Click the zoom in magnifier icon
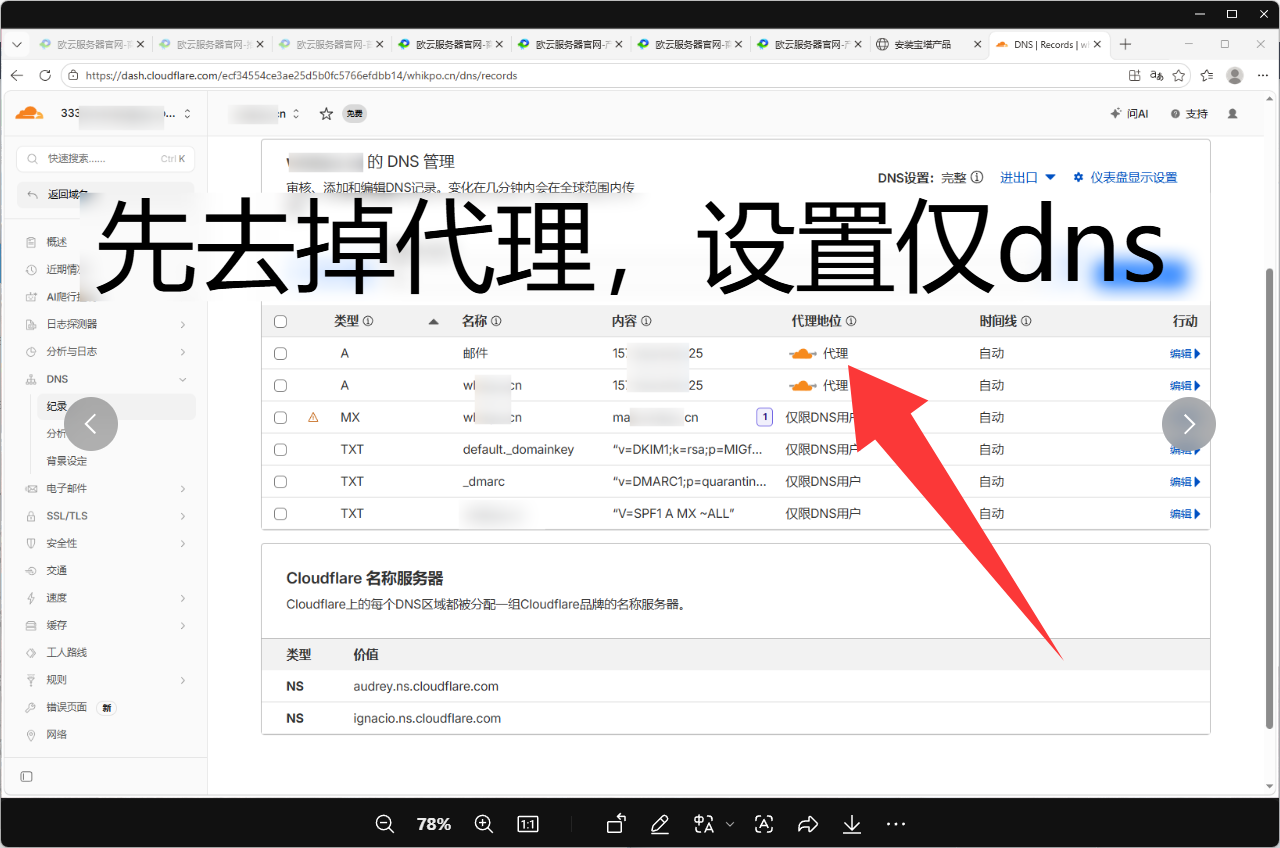1280x848 pixels. click(484, 824)
